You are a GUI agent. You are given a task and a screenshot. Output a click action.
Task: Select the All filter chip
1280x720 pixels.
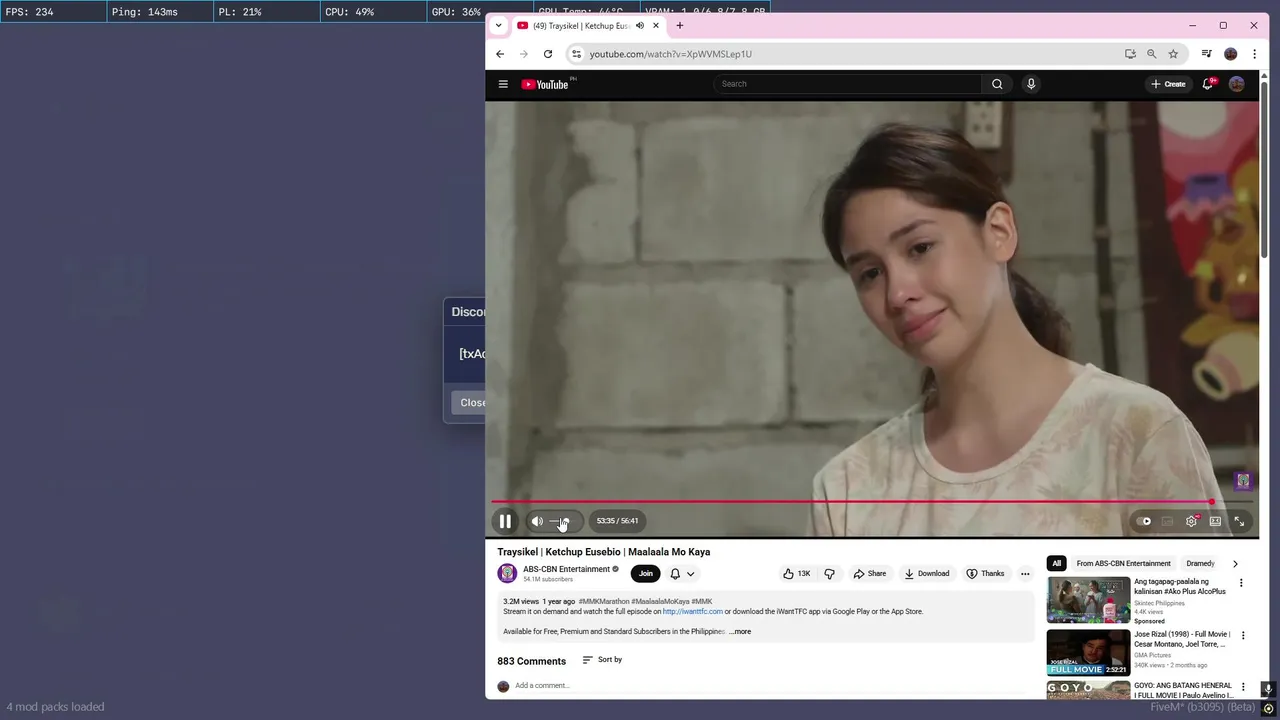(1056, 564)
